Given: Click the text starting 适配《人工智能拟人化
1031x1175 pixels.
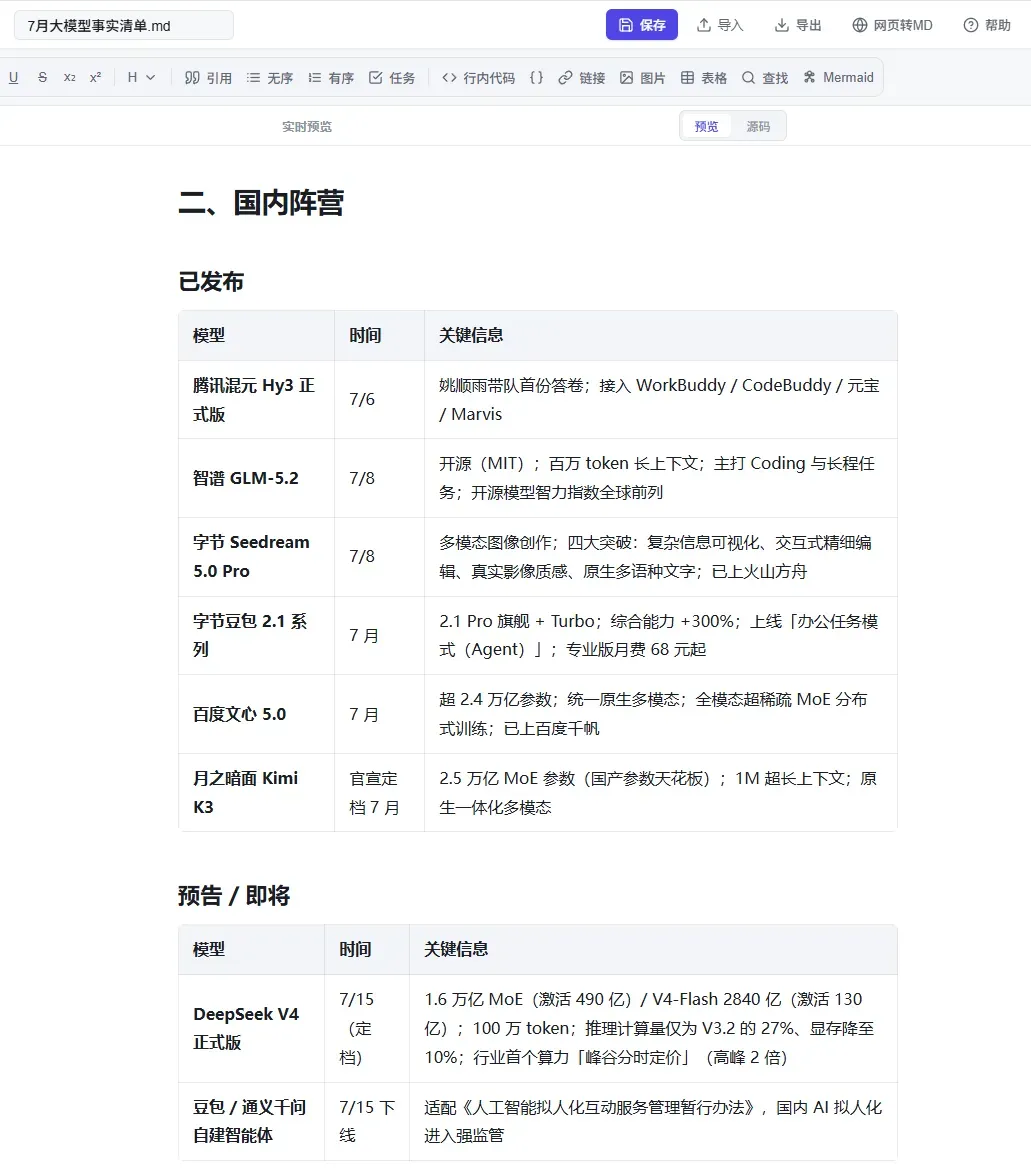Looking at the screenshot, I should click(x=653, y=1121).
